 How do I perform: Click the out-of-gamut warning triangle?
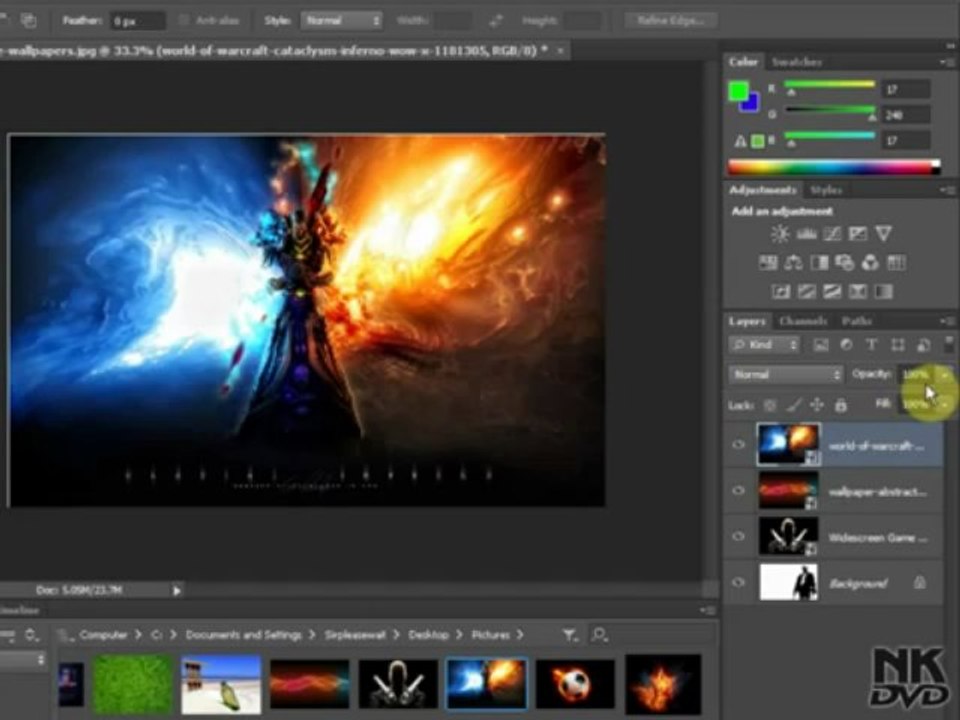tap(740, 141)
